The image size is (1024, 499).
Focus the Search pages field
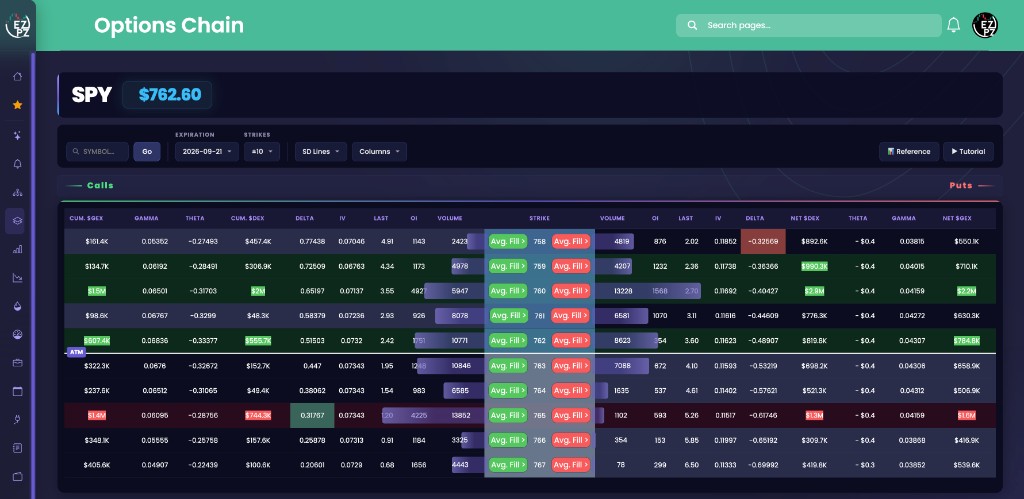(x=808, y=25)
